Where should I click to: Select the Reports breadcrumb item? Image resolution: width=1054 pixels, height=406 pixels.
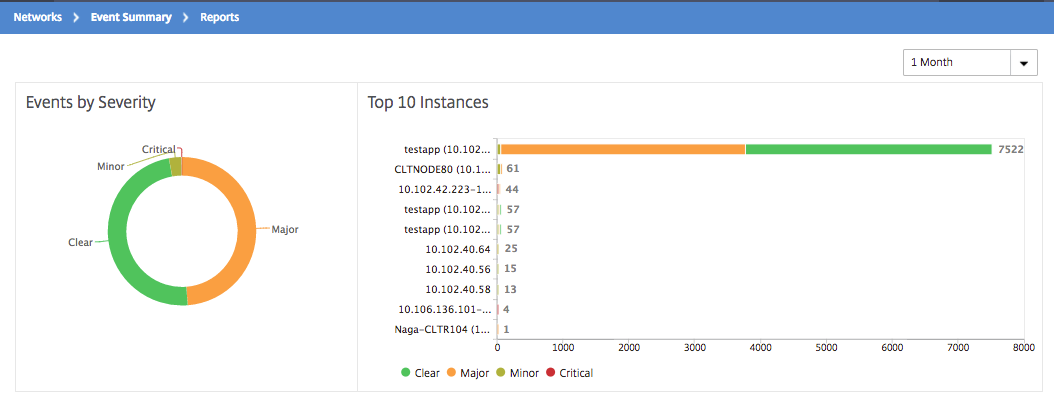220,17
